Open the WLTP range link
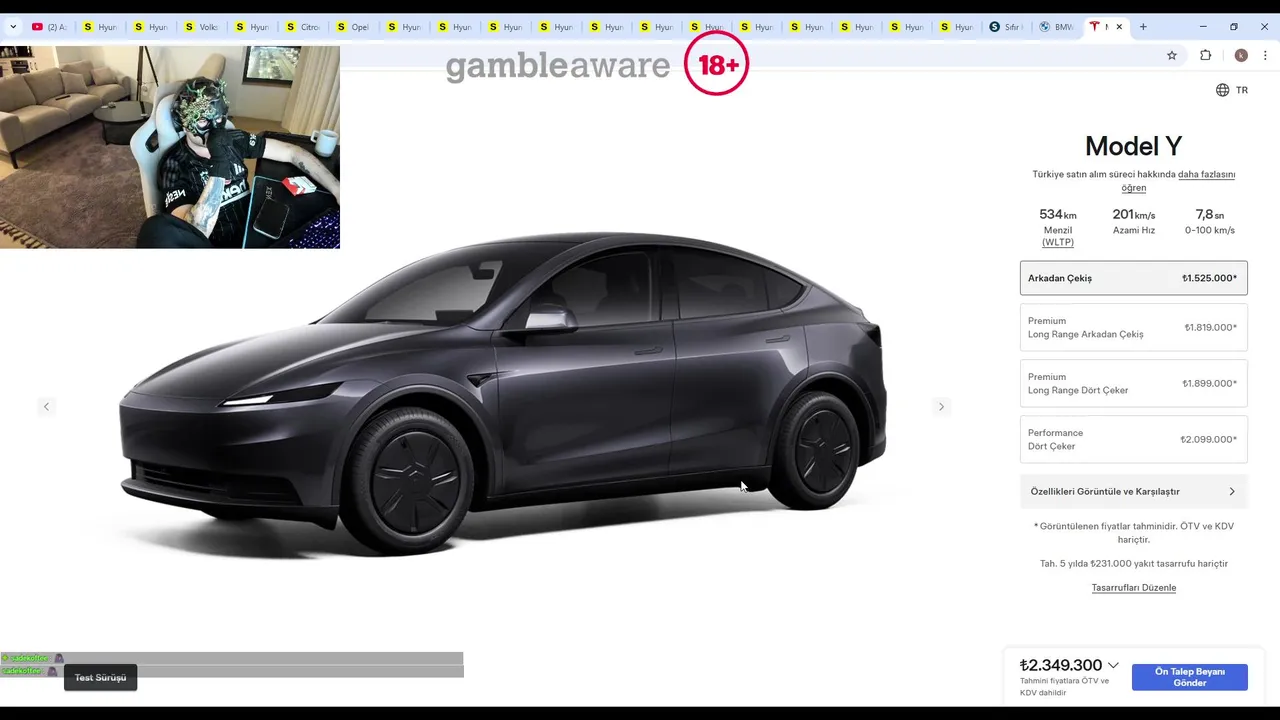Image resolution: width=1280 pixels, height=720 pixels. click(x=1057, y=242)
